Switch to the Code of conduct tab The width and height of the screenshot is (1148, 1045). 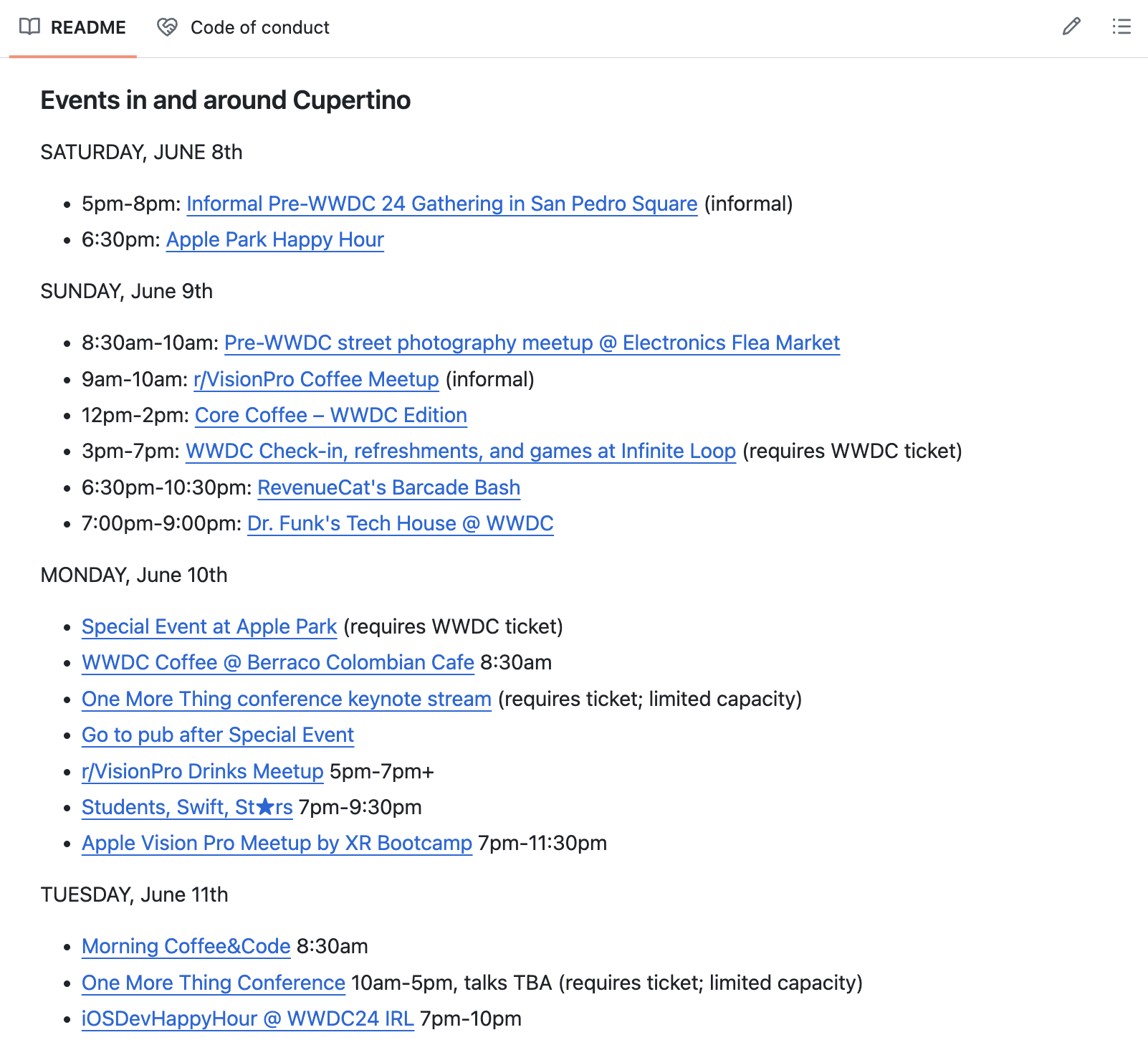pos(244,27)
